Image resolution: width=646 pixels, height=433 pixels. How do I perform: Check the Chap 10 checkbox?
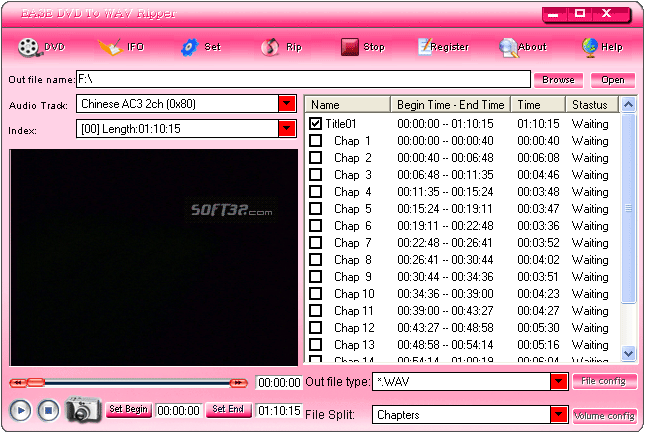coord(316,293)
